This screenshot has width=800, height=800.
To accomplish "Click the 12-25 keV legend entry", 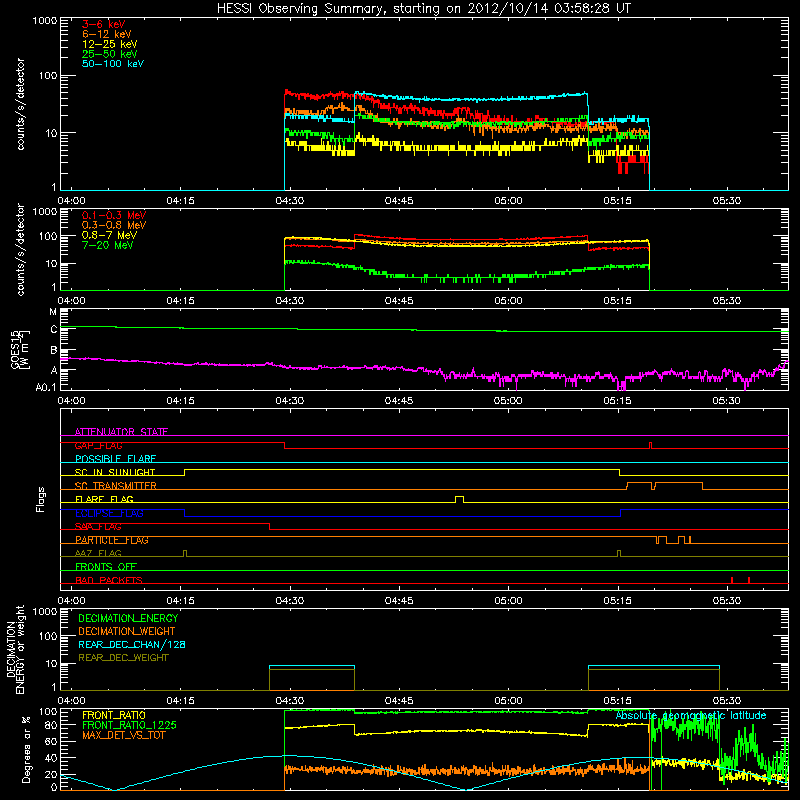I will click(109, 44).
